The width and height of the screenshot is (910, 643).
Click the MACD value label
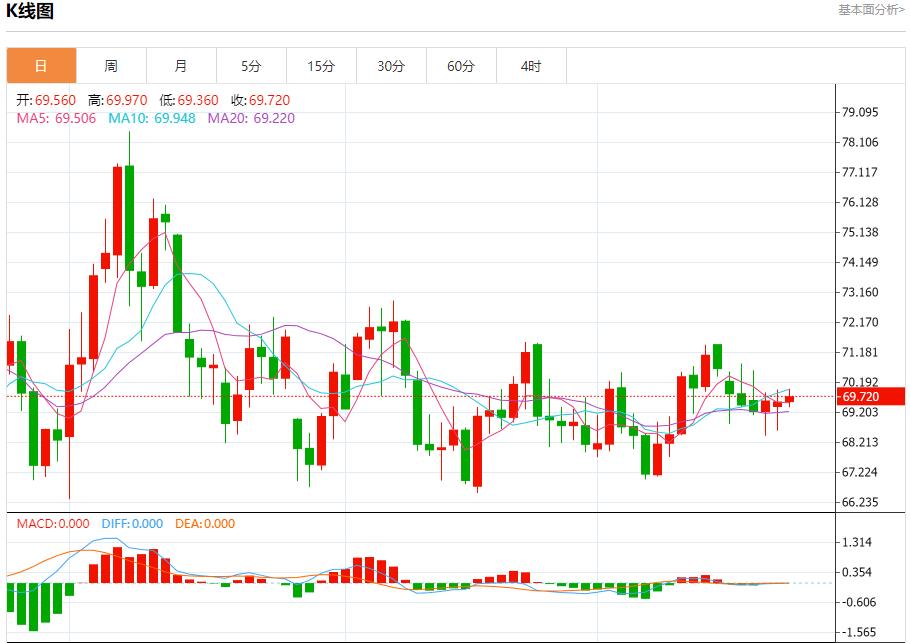coord(52,524)
